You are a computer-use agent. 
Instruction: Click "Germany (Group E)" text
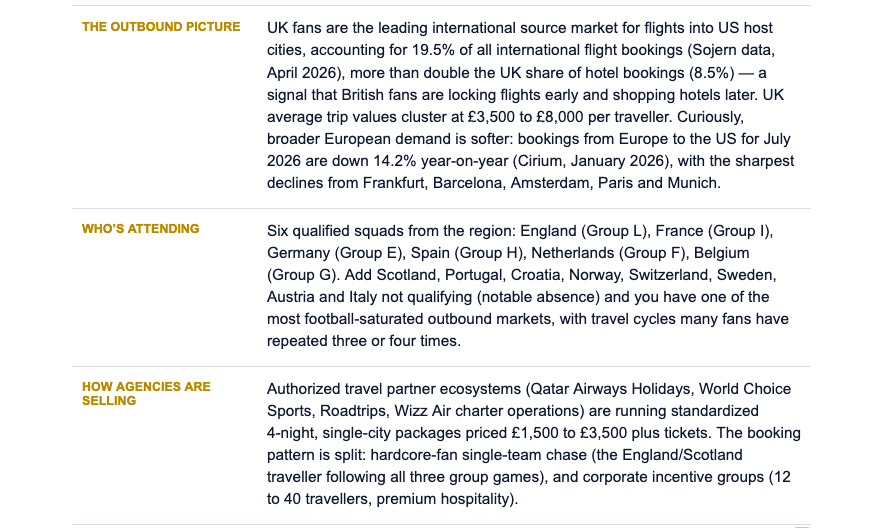point(334,253)
